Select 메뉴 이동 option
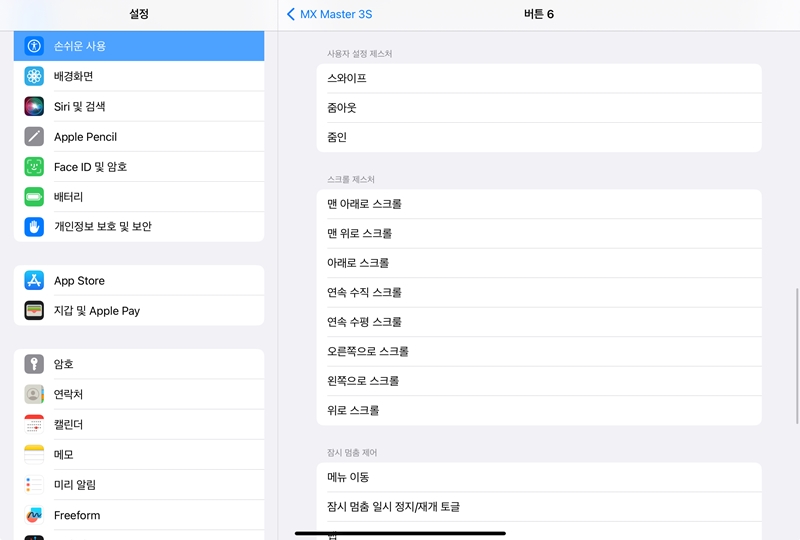Screen dimensions: 800x540 point(539,477)
